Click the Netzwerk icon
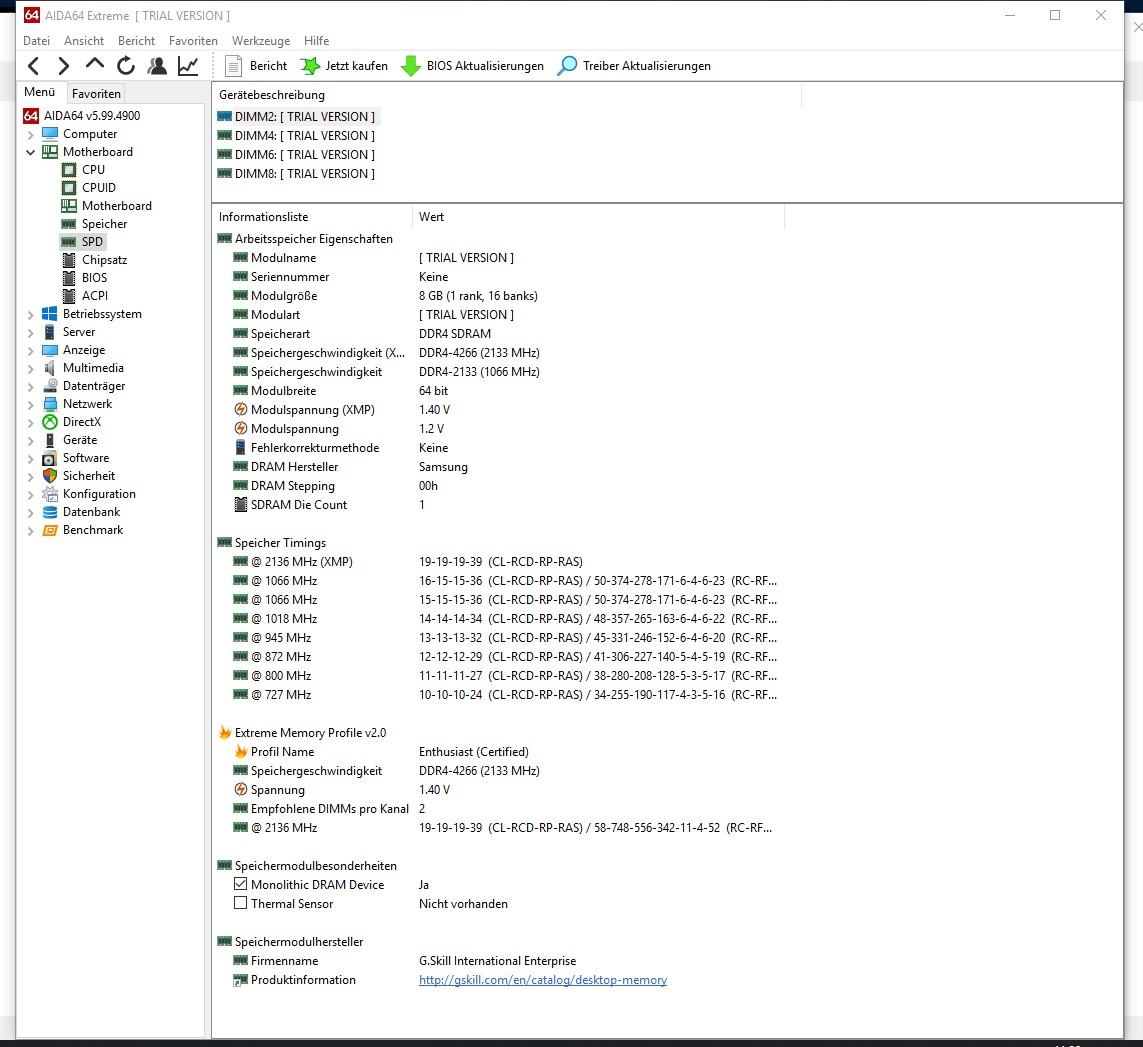The width and height of the screenshot is (1143, 1047). coord(50,404)
